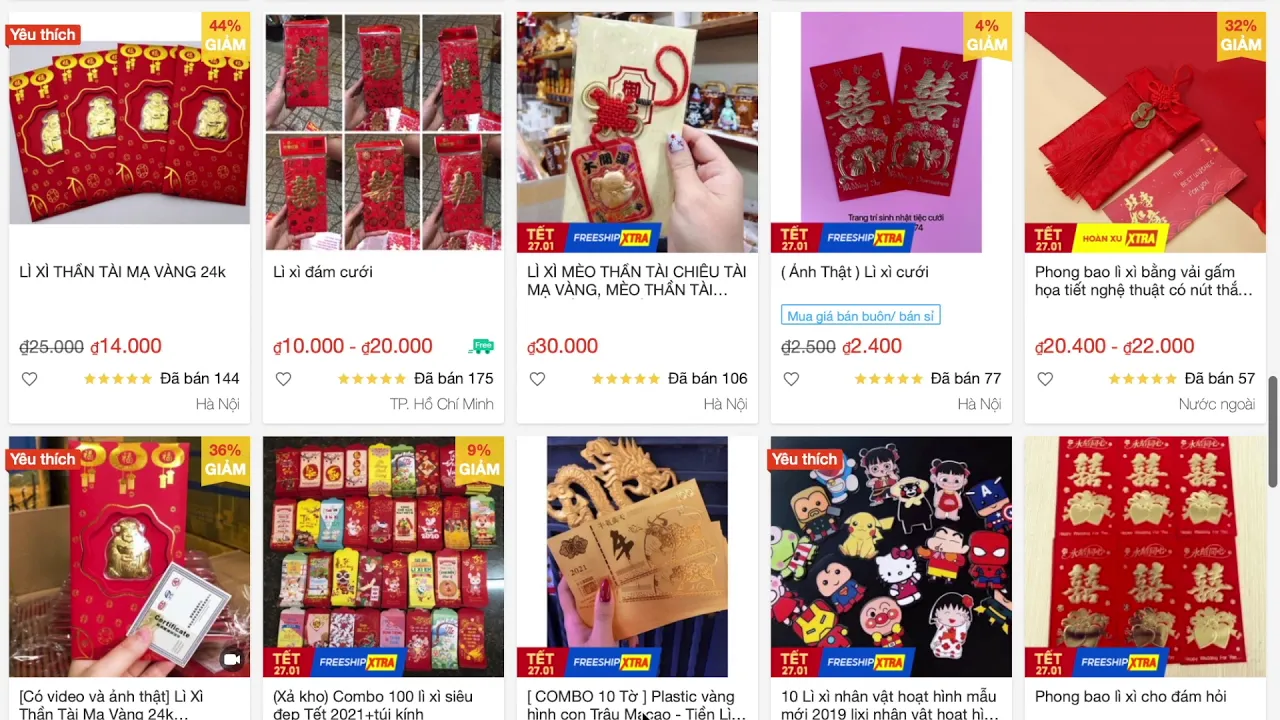
Task: Click heart icon for (Ảnh Thật) Lì xì cưới
Action: 791,379
